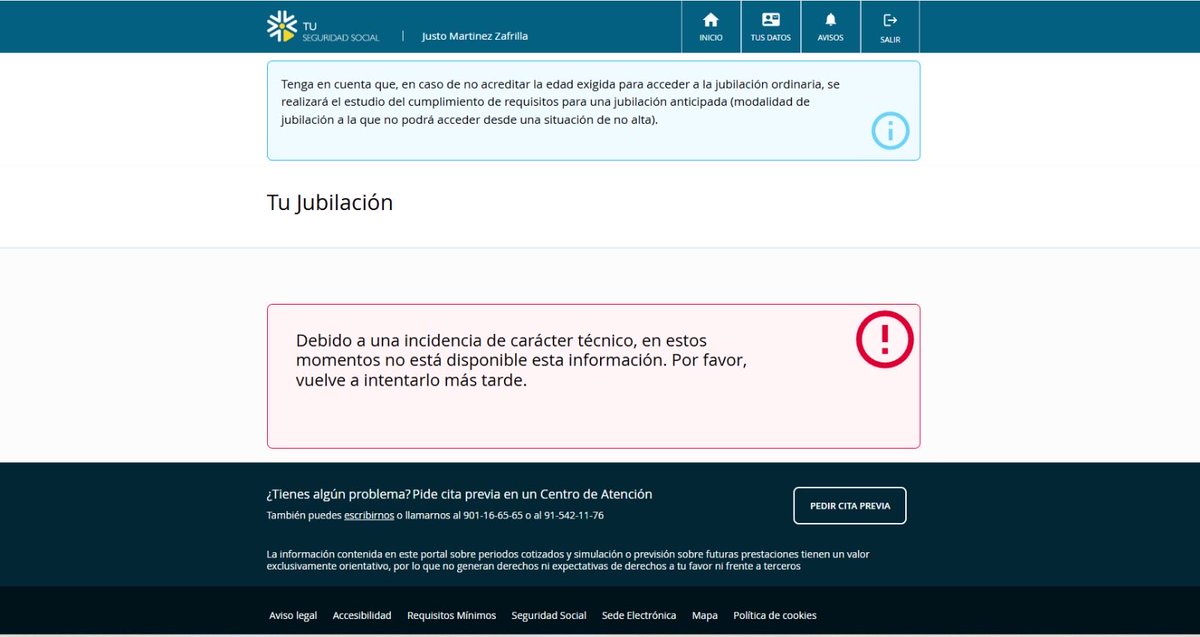Go to Inicio home icon
Image resolution: width=1200 pixels, height=637 pixels.
tap(711, 27)
